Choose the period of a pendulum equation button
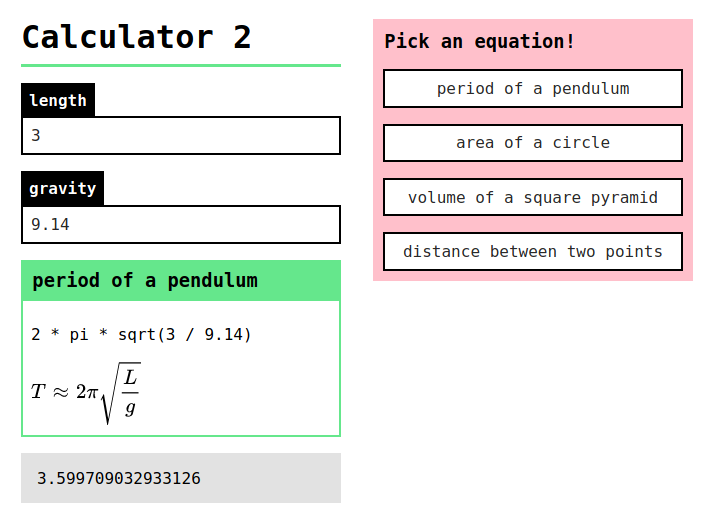The image size is (712, 525). coord(533,89)
